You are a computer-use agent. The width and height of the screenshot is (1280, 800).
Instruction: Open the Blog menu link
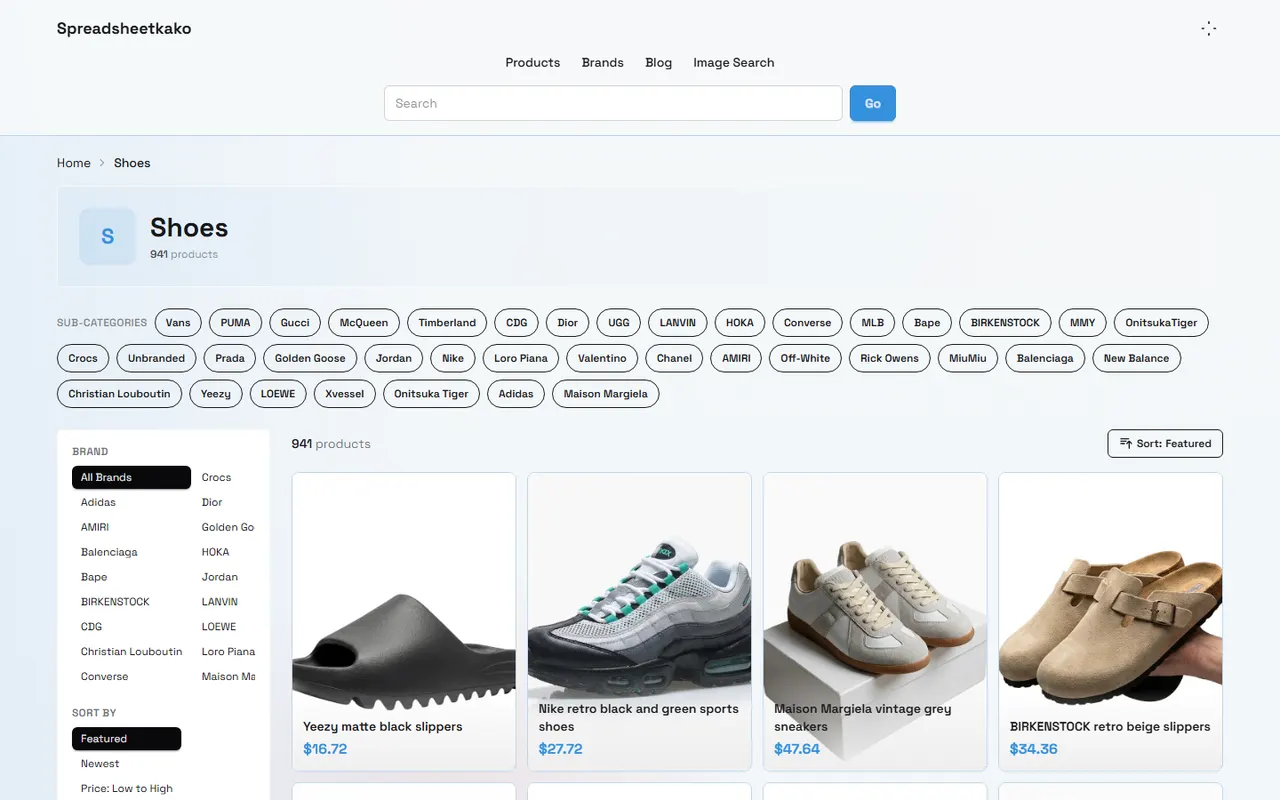659,62
